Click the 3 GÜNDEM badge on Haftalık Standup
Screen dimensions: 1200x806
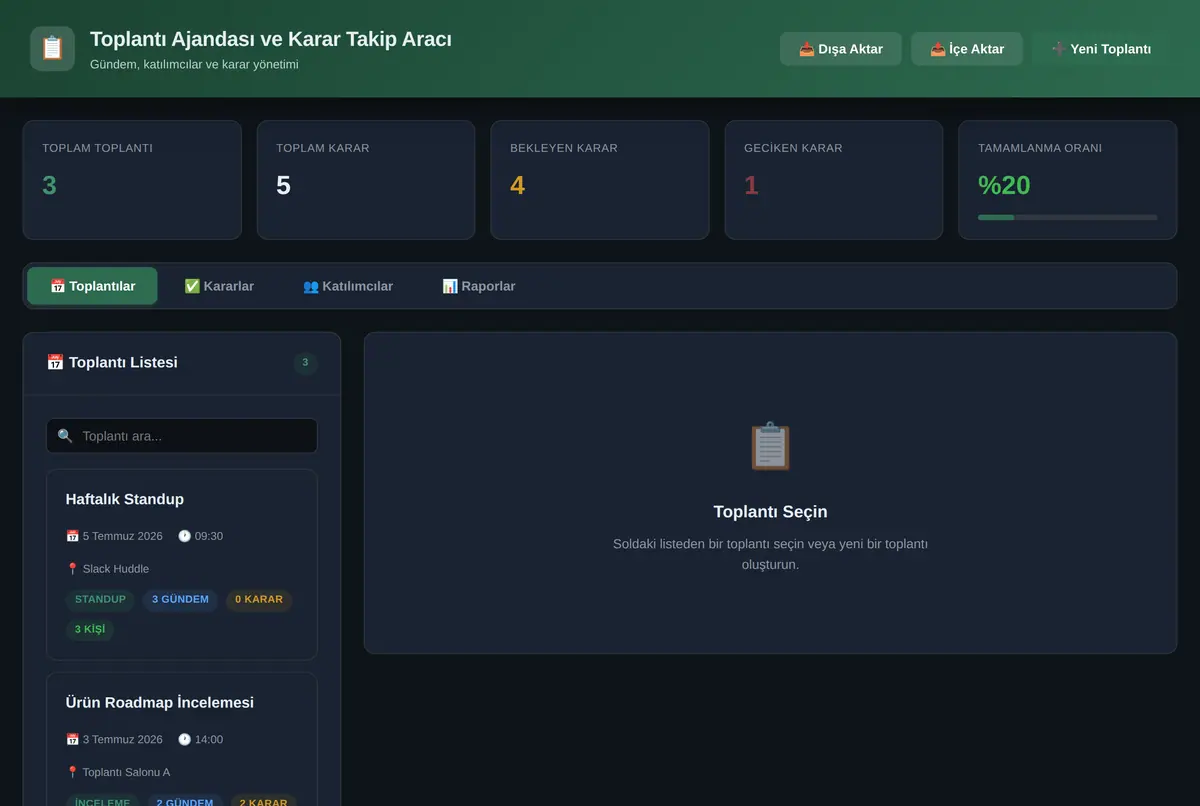coord(180,600)
